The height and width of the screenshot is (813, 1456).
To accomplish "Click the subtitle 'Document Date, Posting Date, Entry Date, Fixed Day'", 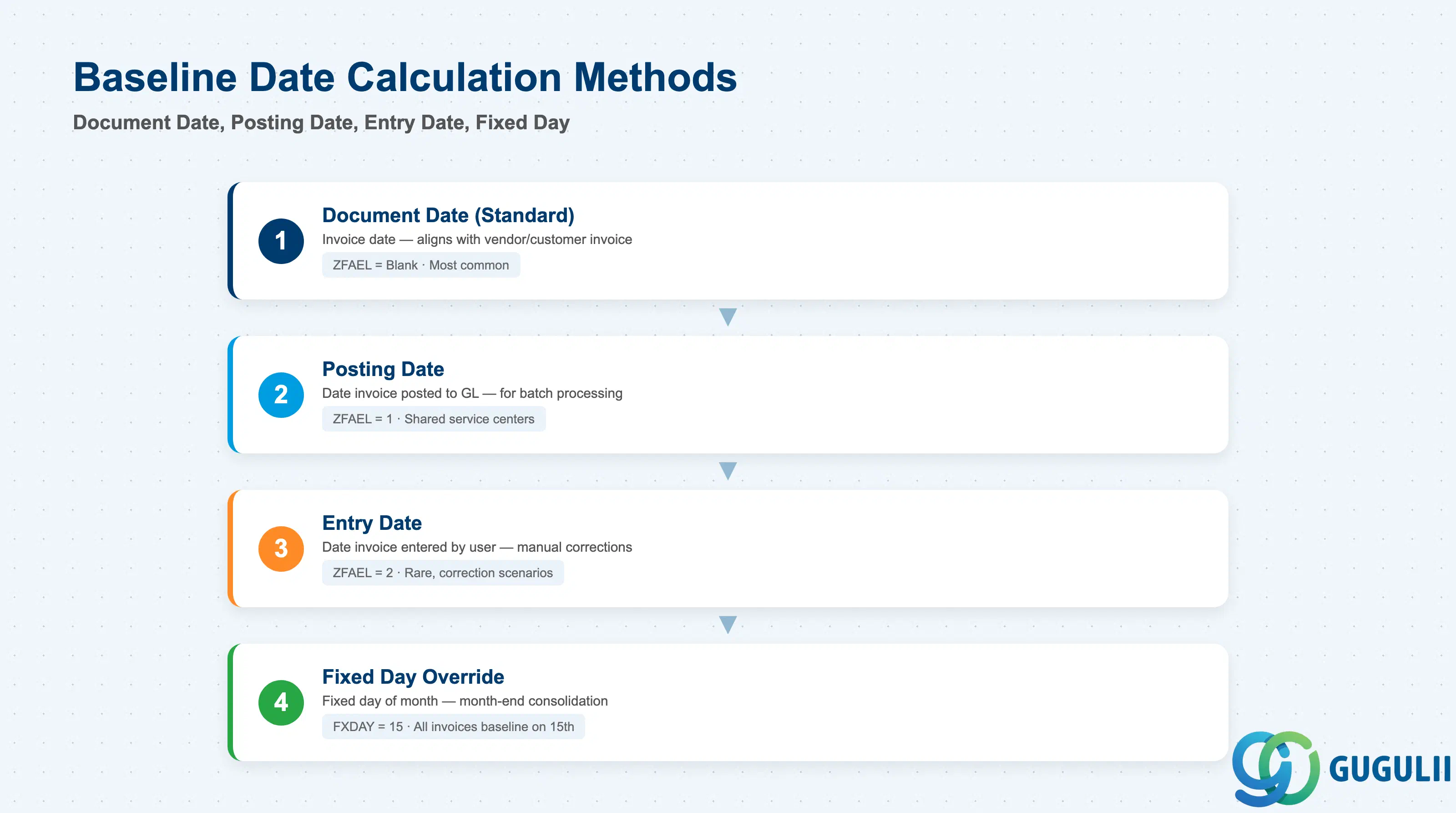I will [321, 122].
